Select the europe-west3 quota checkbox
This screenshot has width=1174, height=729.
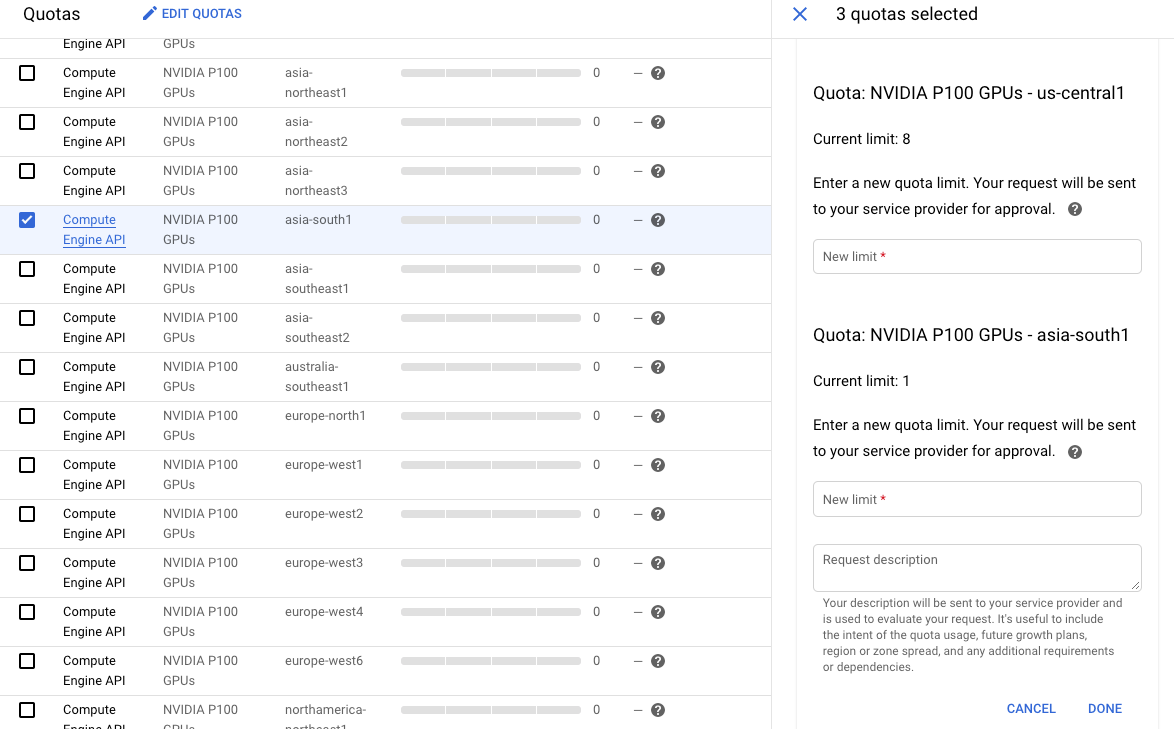pyautogui.click(x=27, y=563)
